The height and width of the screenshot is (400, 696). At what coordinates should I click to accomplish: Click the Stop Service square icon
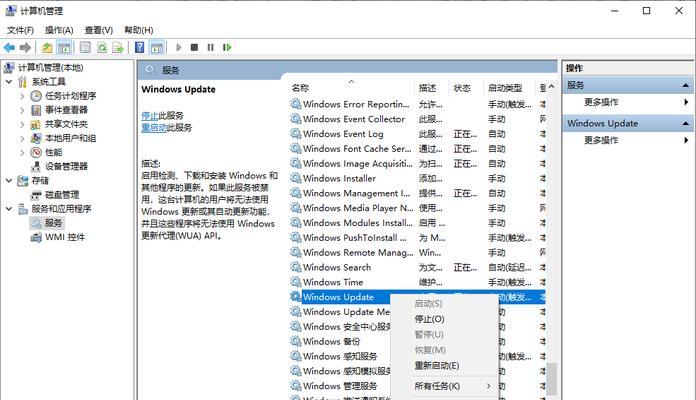click(194, 47)
